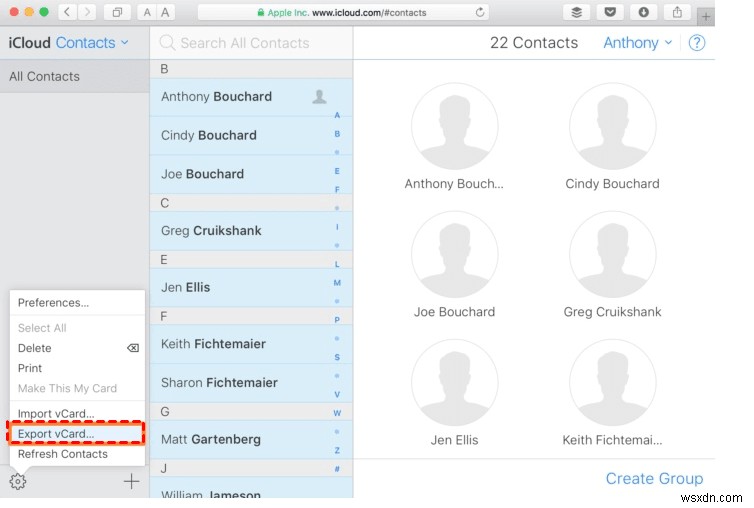Click Create Group link
The height and width of the screenshot is (508, 754).
[x=654, y=478]
